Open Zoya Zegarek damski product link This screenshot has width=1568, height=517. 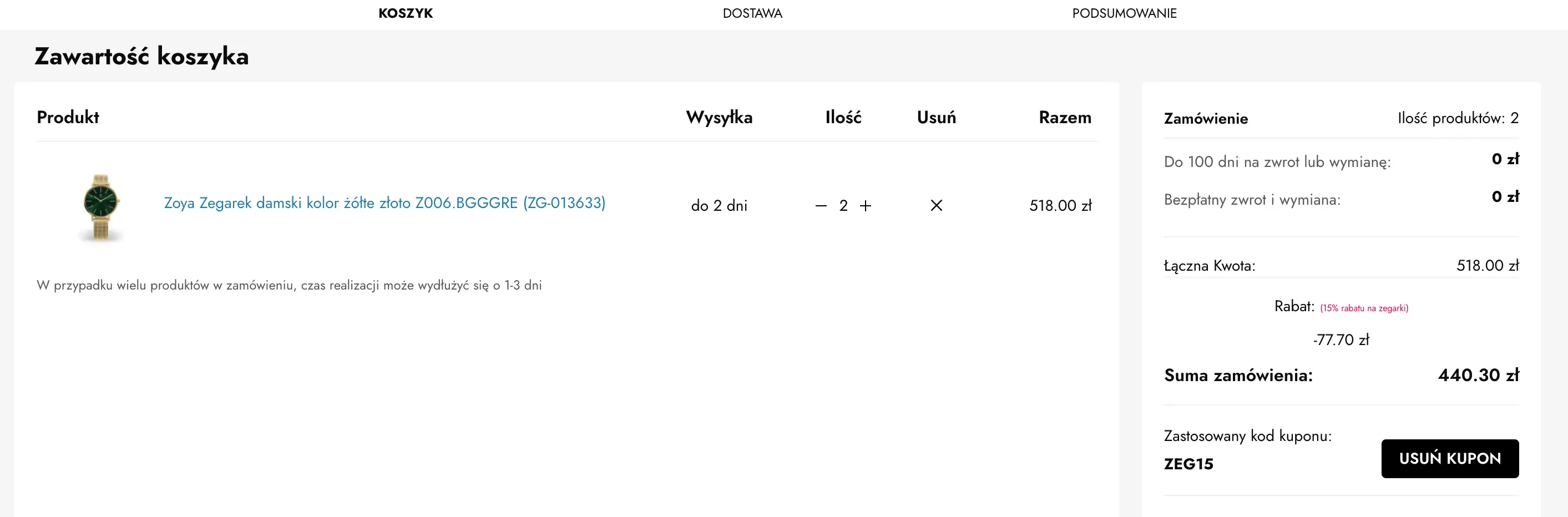[385, 203]
